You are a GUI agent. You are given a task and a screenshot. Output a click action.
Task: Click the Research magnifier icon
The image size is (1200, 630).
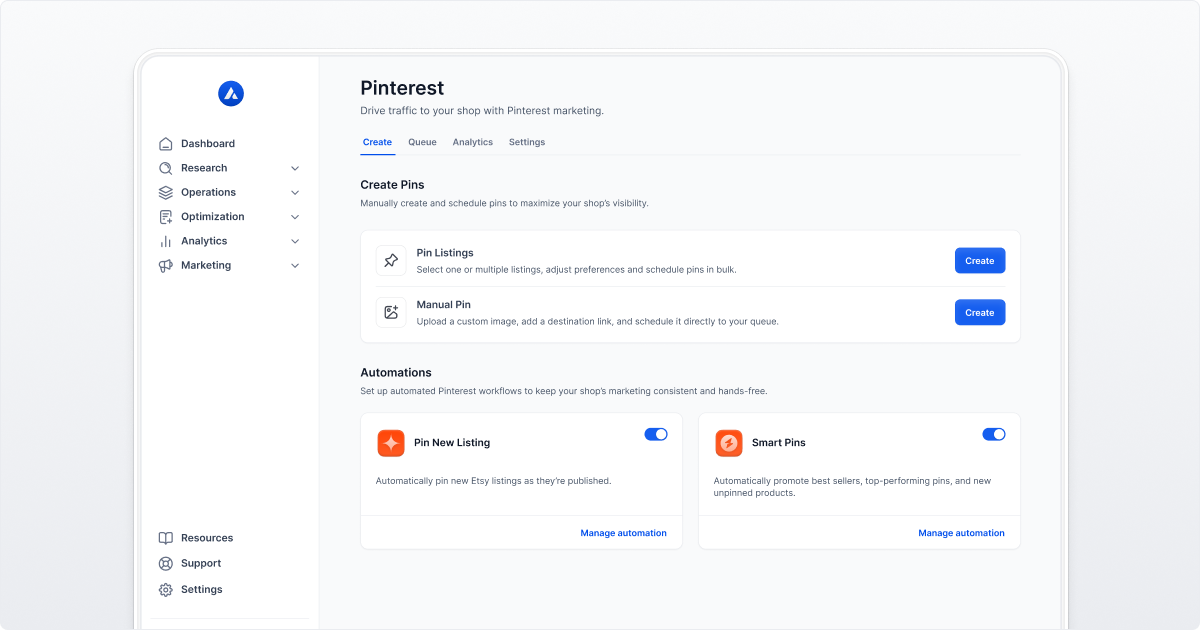point(166,168)
